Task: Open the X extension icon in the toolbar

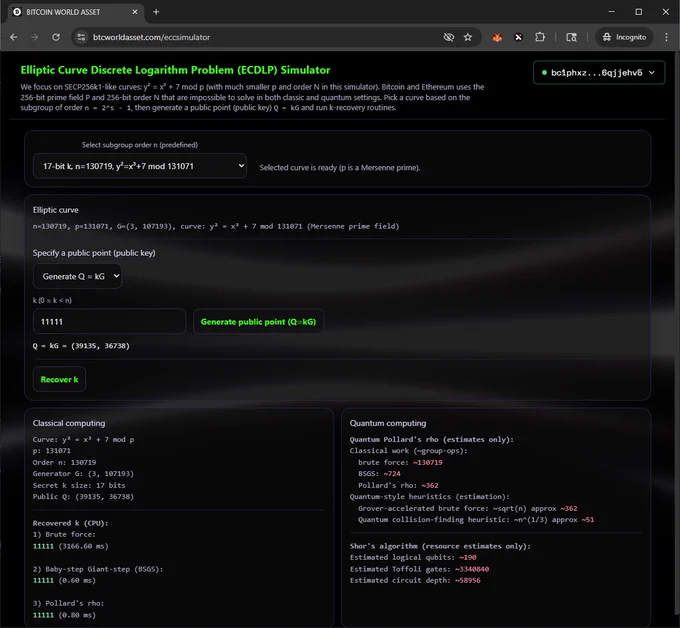Action: coord(518,37)
